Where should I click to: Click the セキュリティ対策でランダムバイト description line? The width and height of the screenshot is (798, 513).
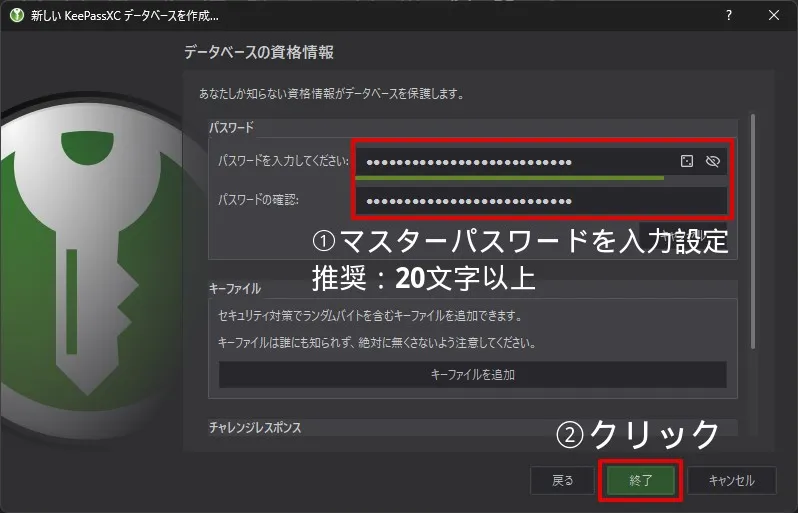(x=370, y=316)
